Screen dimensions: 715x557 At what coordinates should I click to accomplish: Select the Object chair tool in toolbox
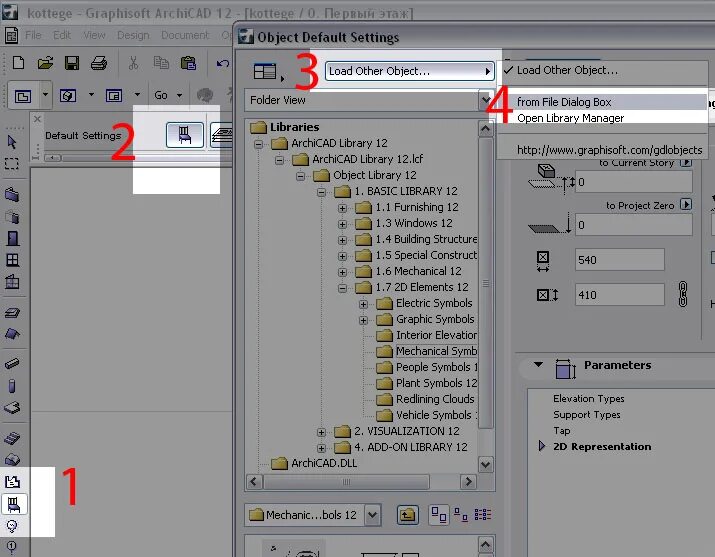[14, 505]
